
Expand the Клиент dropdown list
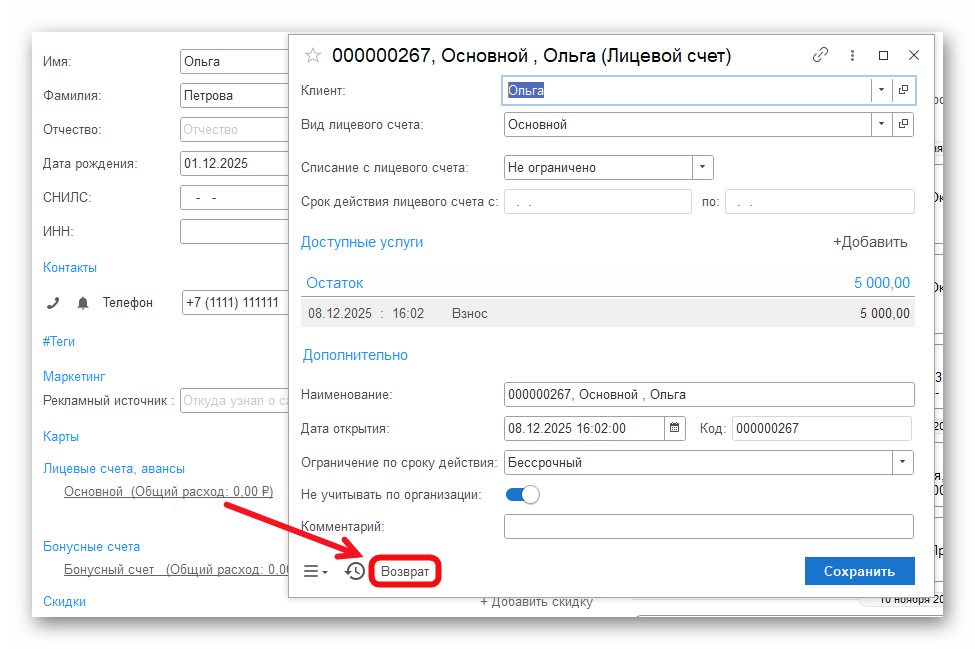(x=881, y=90)
